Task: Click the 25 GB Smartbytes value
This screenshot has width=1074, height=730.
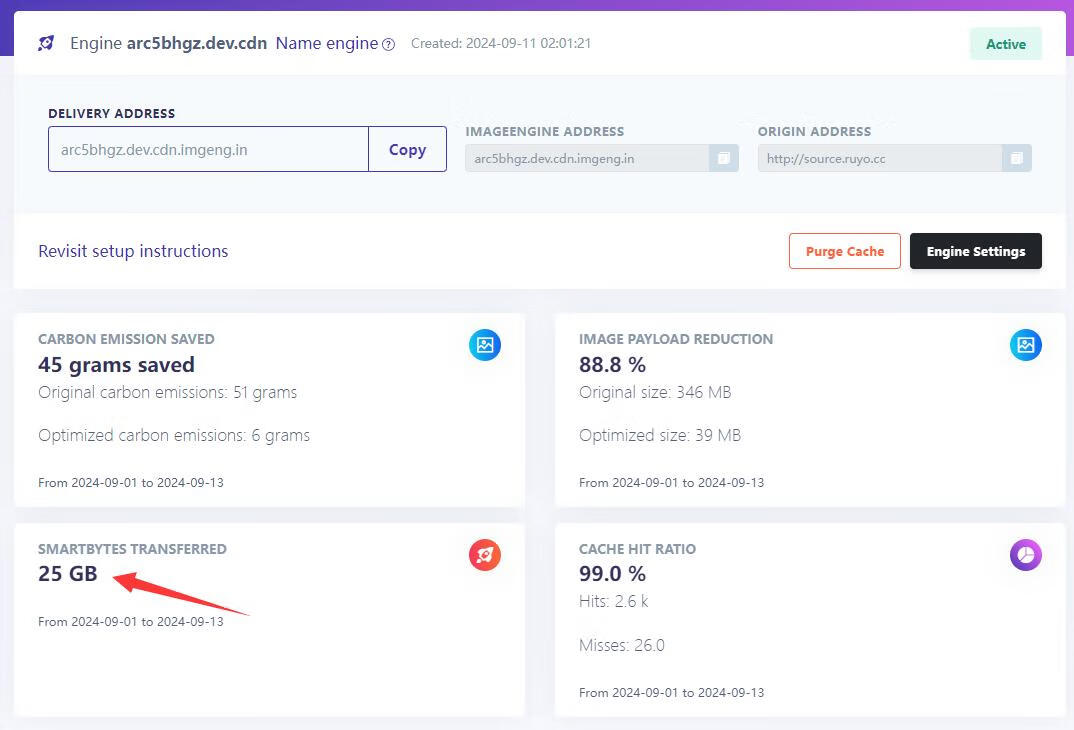Action: (68, 574)
